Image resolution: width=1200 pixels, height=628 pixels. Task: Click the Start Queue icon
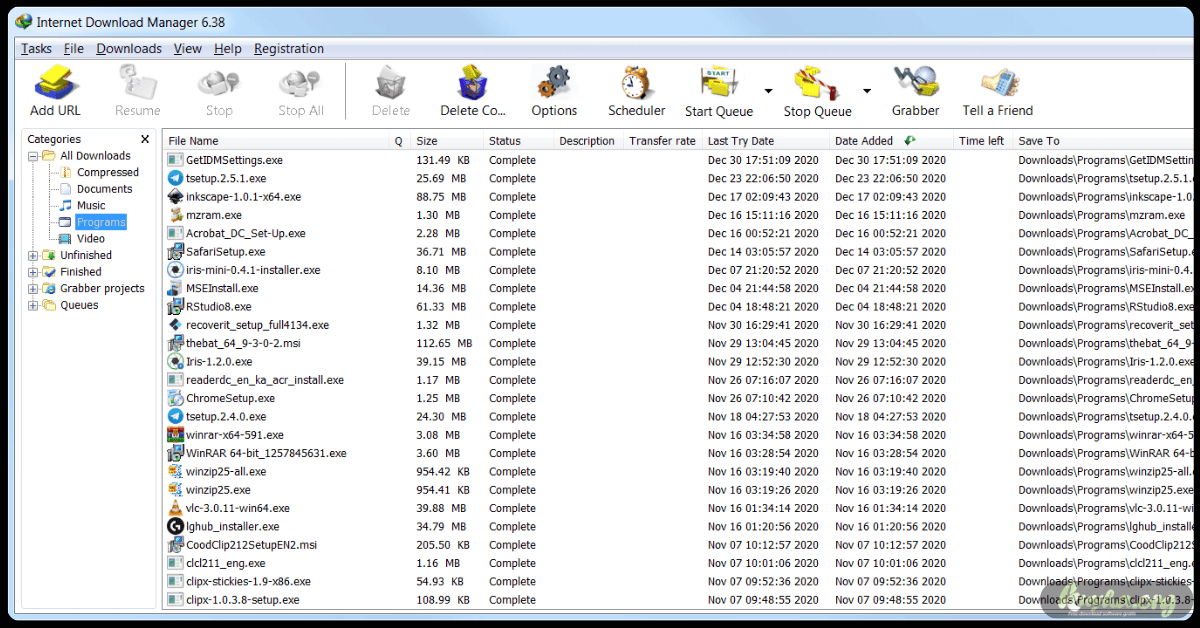(x=718, y=83)
